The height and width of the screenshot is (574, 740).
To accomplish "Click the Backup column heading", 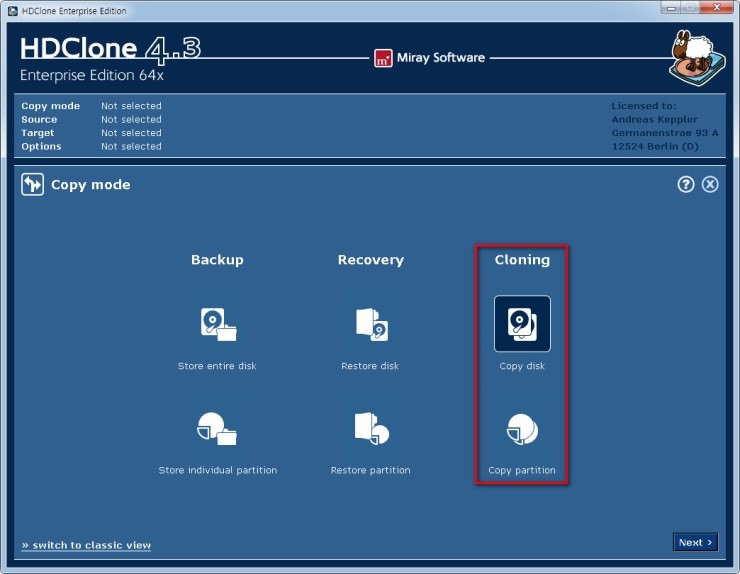I will [217, 260].
